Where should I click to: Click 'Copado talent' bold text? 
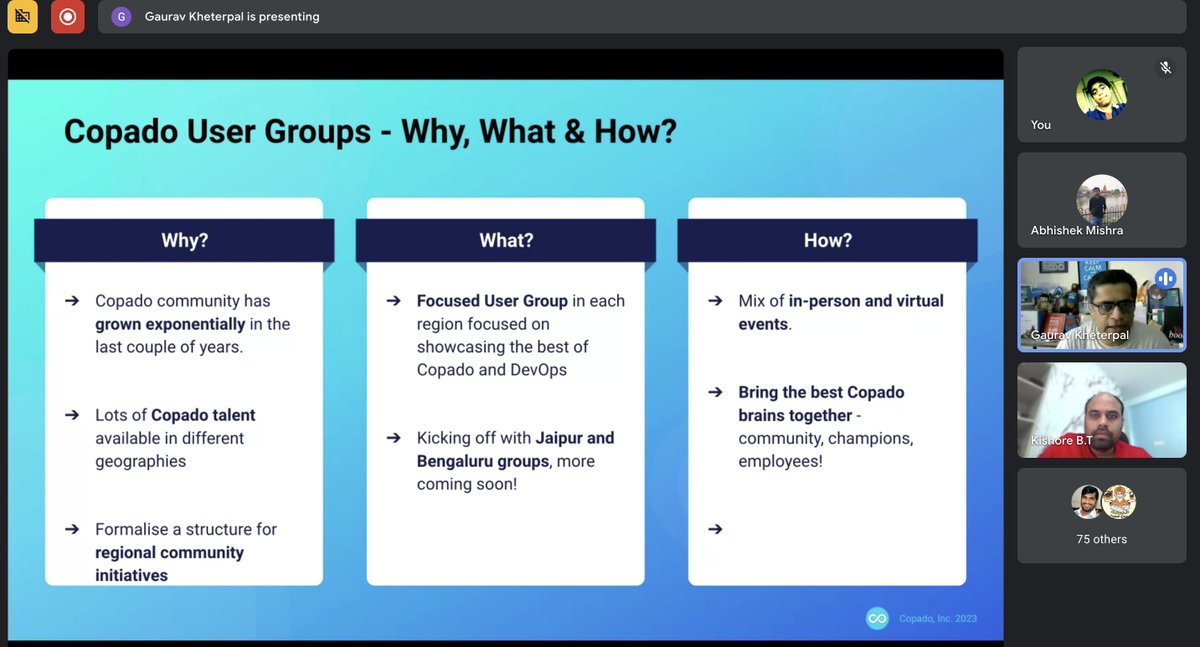click(x=203, y=415)
